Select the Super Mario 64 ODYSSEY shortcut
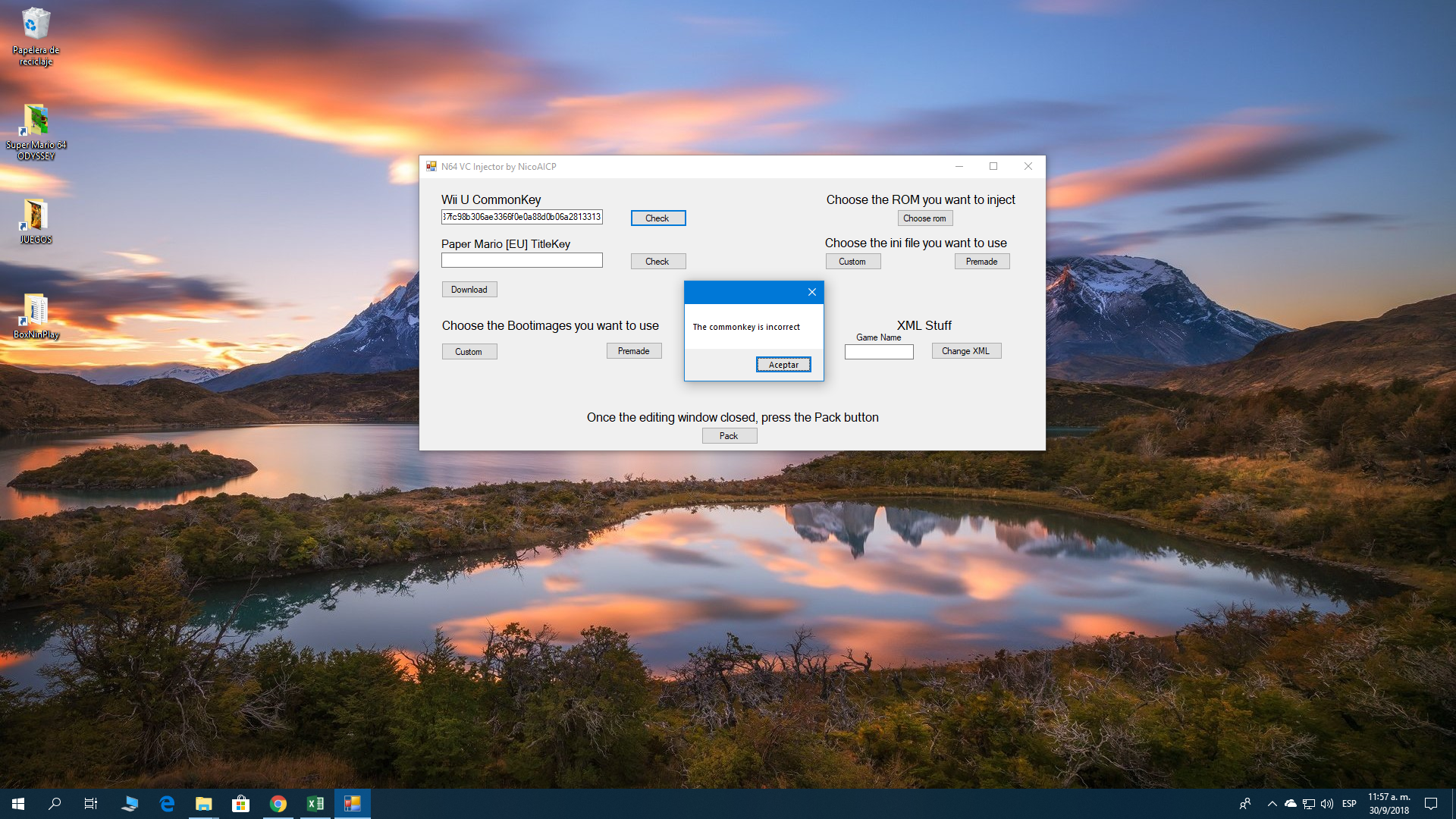 pos(36,132)
